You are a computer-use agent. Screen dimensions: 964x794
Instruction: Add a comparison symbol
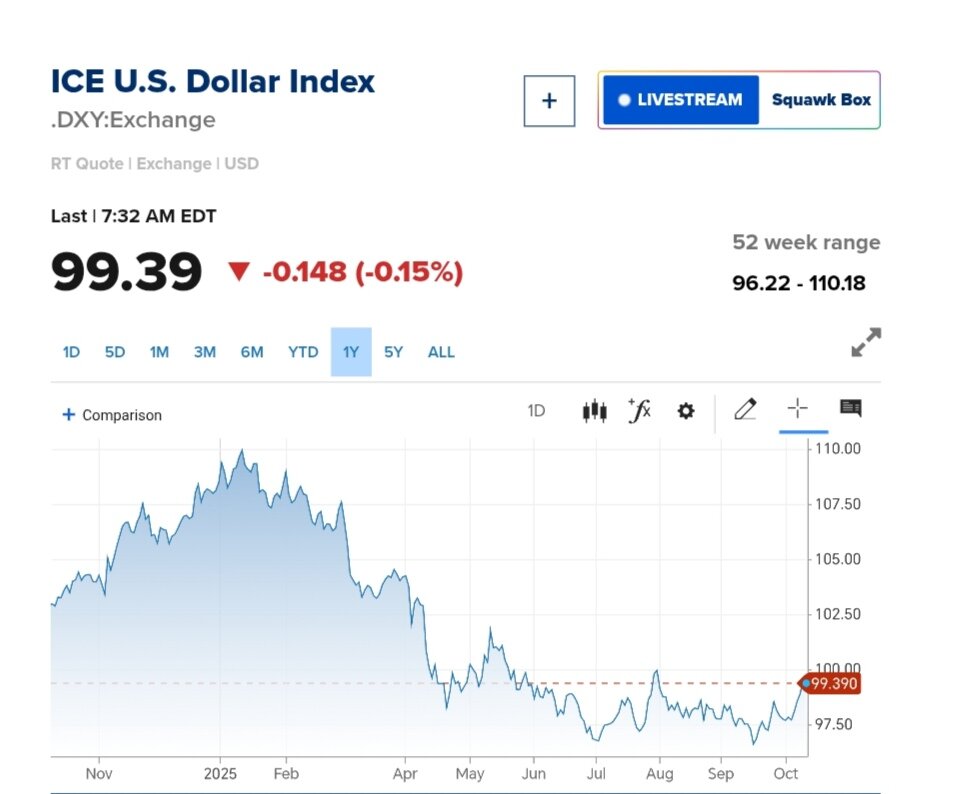[x=112, y=415]
